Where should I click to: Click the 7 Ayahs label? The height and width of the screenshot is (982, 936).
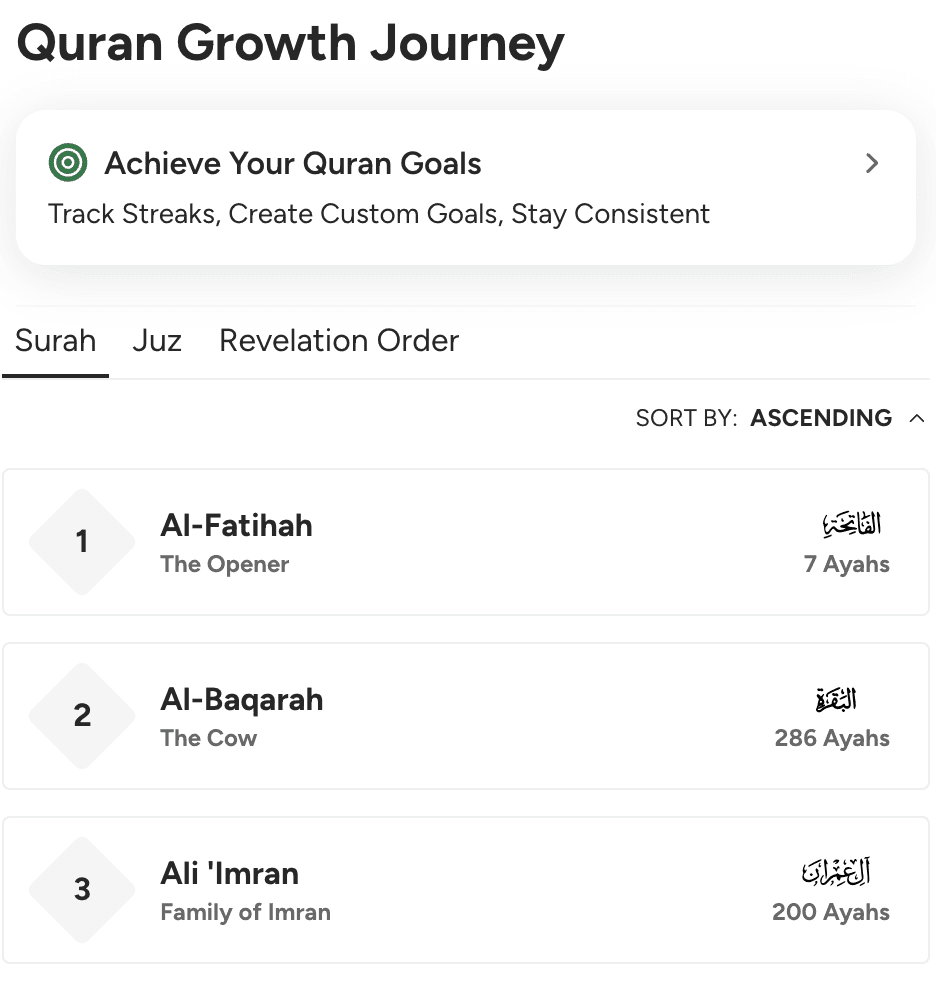(846, 565)
